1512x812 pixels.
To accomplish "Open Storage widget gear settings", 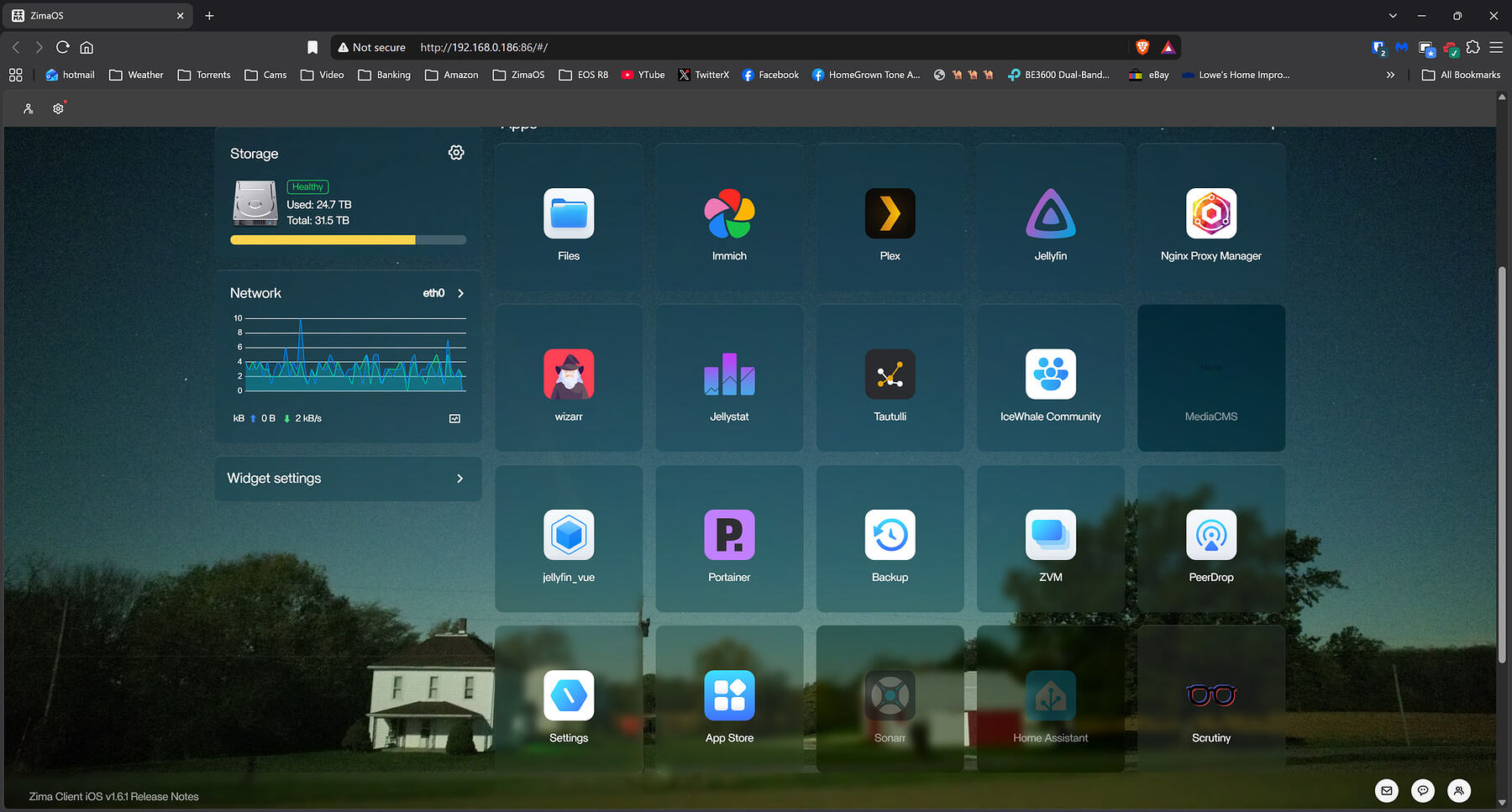I will [x=456, y=153].
